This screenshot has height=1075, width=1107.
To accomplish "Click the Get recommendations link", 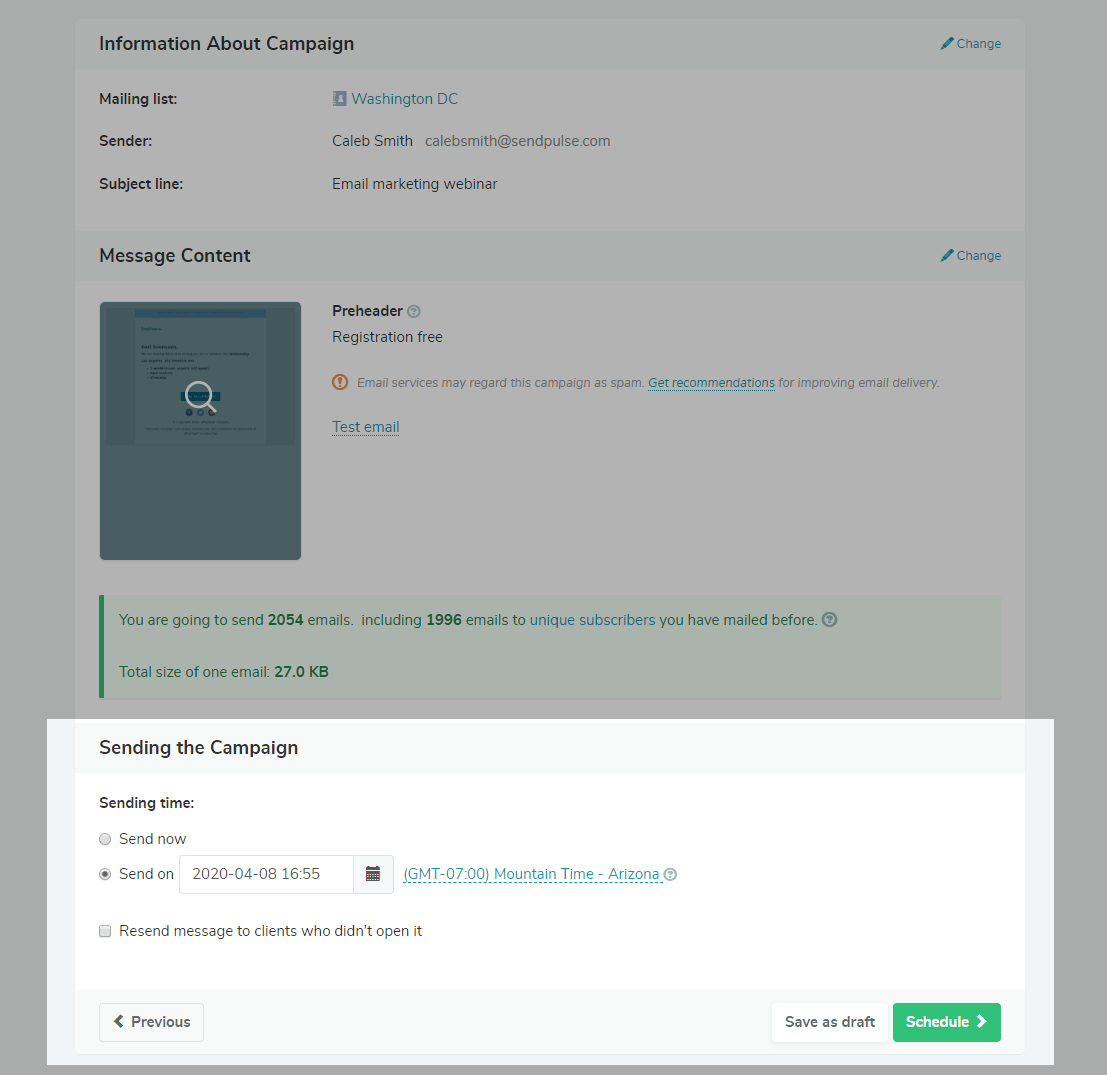I will [711, 382].
